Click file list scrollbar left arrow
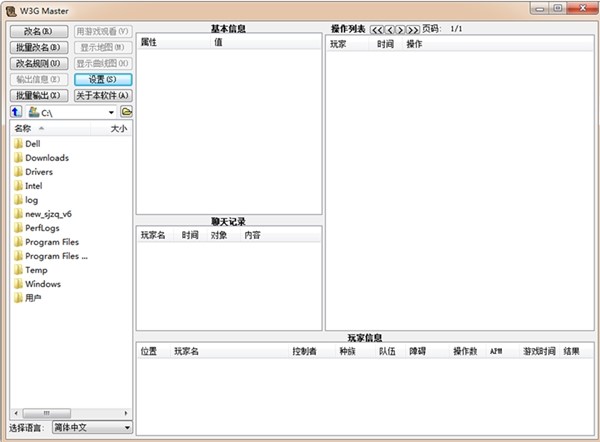600x442 pixels. coord(16,413)
